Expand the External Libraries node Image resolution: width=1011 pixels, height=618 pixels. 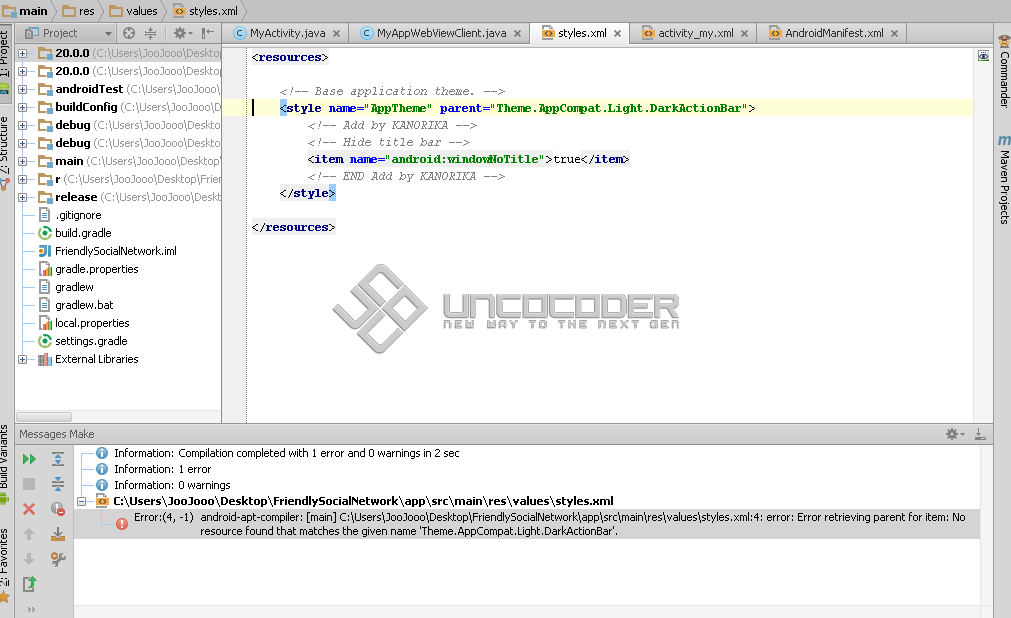(x=23, y=359)
